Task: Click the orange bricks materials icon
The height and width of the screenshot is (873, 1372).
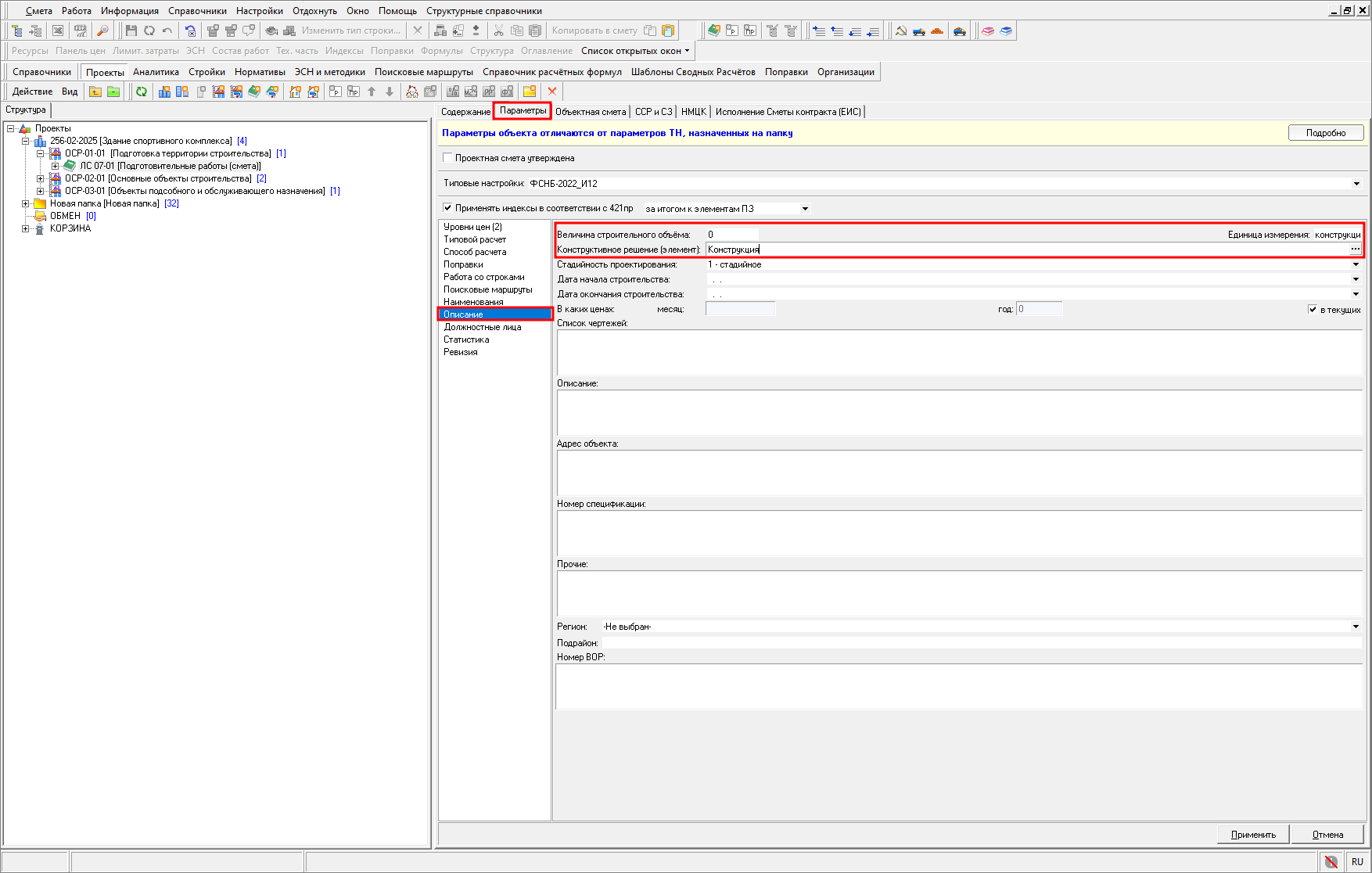Action: [937, 31]
